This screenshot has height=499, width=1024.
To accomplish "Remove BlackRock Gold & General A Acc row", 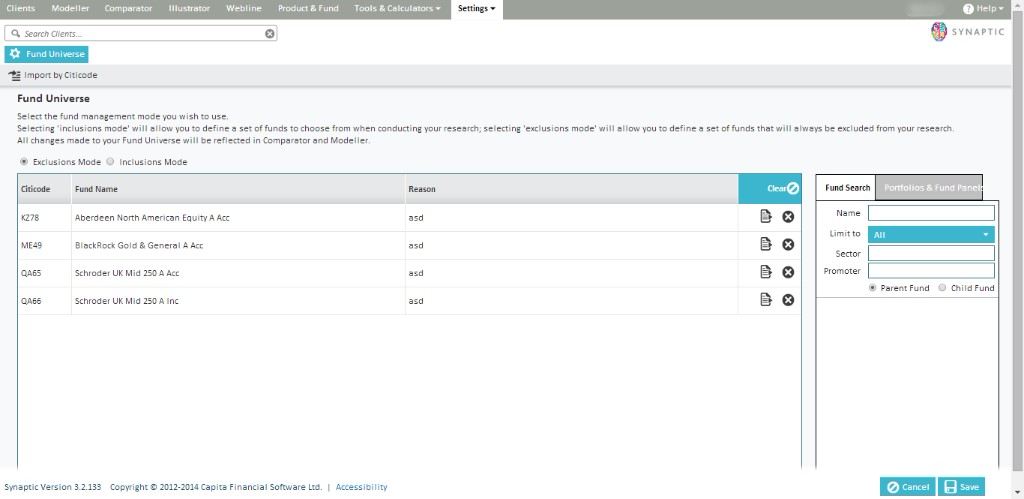I will coord(788,244).
